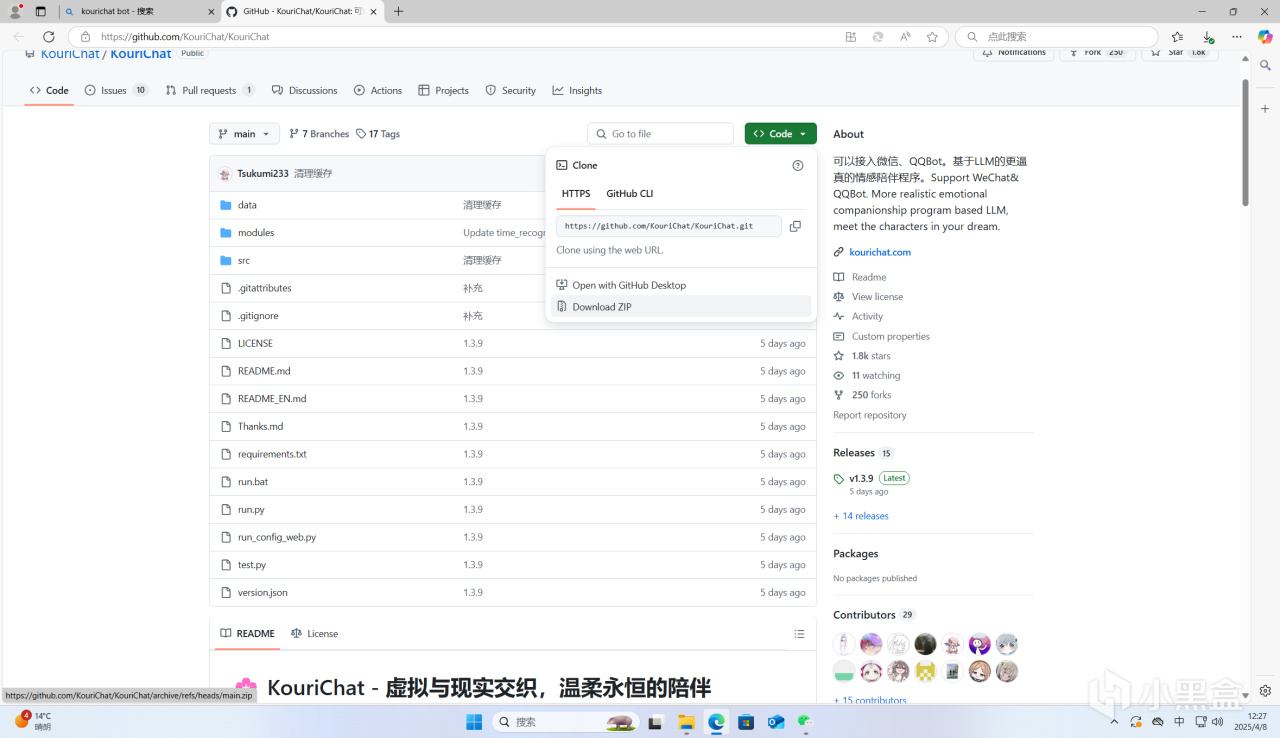
Task: Open the Favorites list icon in toolbar
Action: (x=1177, y=37)
